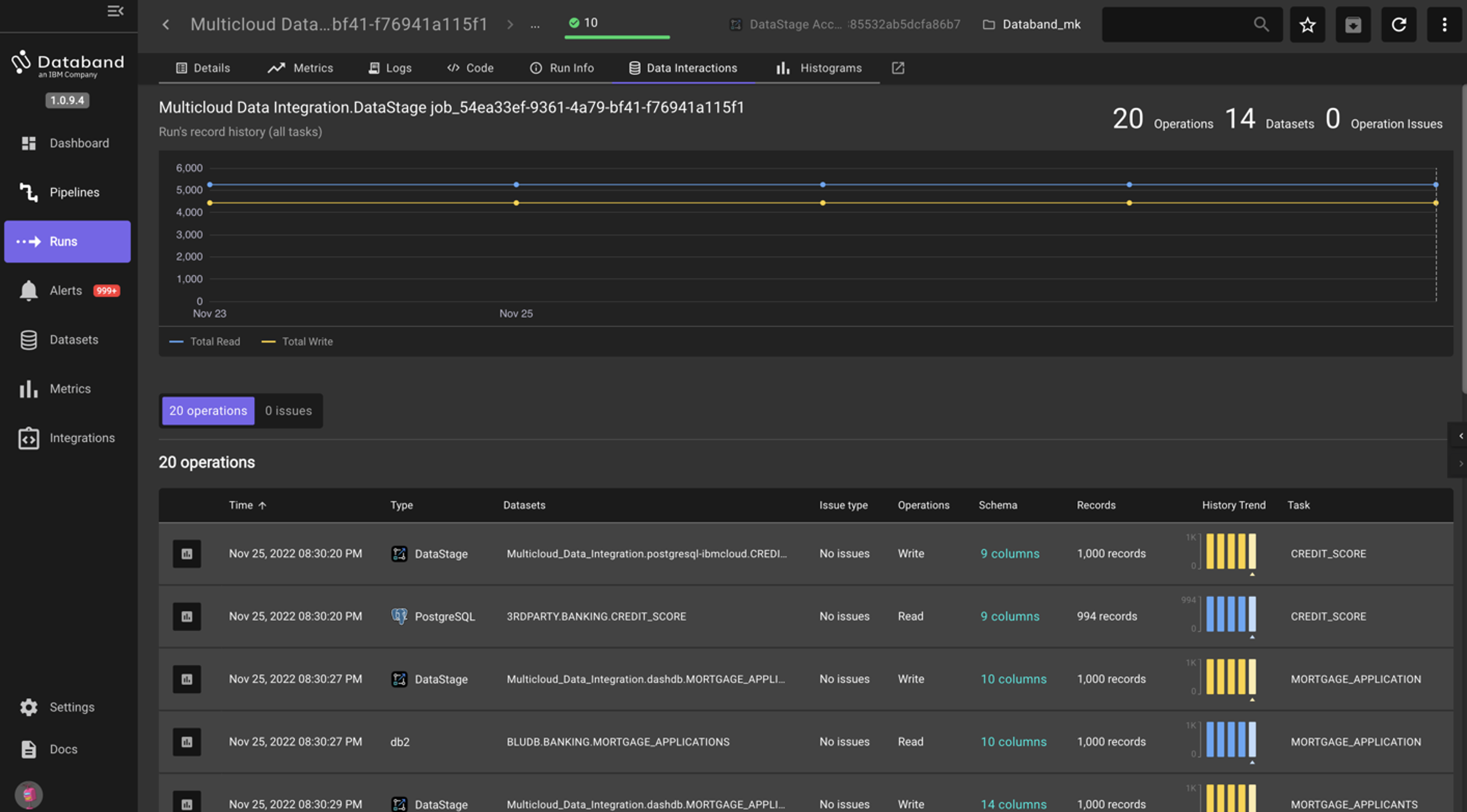Click history trend bars of db2 row
Screen dimensions: 1467x812
coord(1231,740)
